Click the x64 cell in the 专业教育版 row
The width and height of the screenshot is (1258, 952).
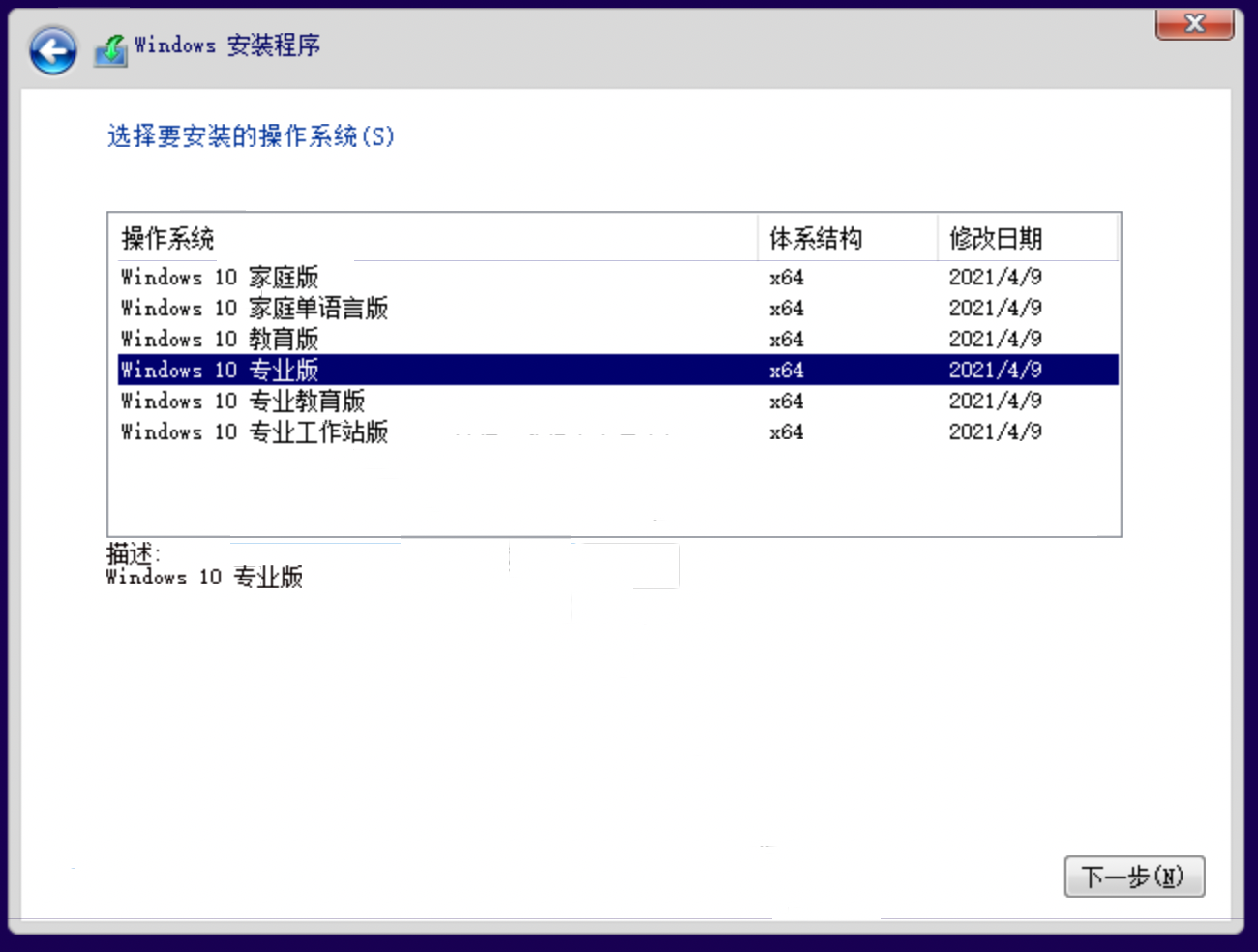786,402
